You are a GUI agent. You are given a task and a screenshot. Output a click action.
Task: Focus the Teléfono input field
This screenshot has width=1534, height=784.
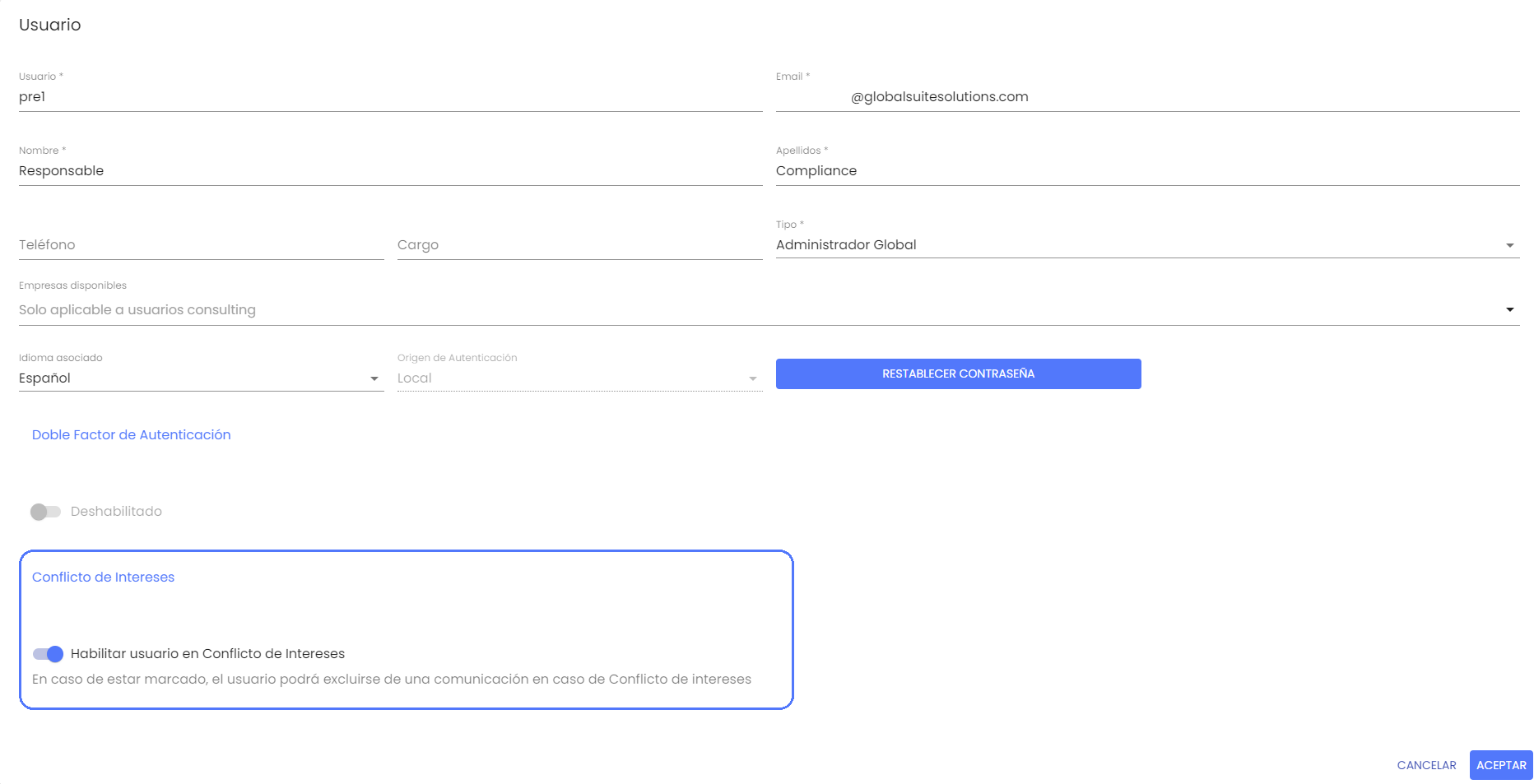tap(201, 245)
